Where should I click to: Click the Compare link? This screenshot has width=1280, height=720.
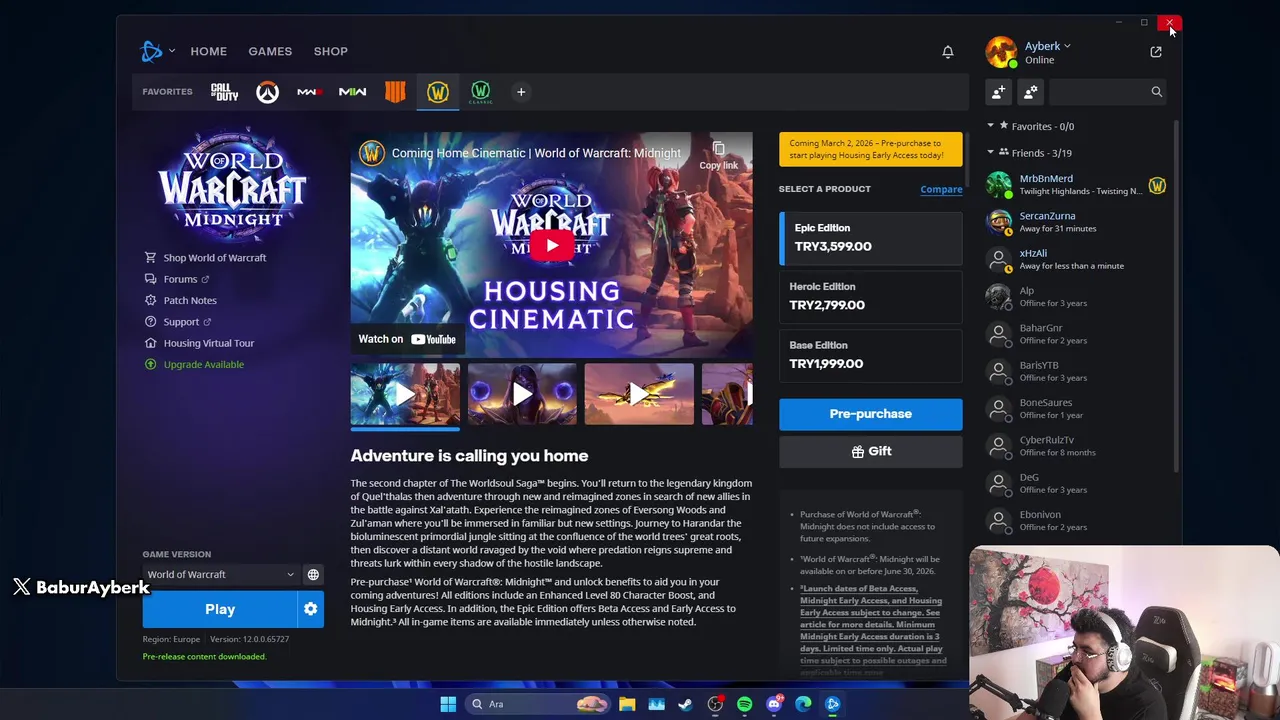(941, 189)
